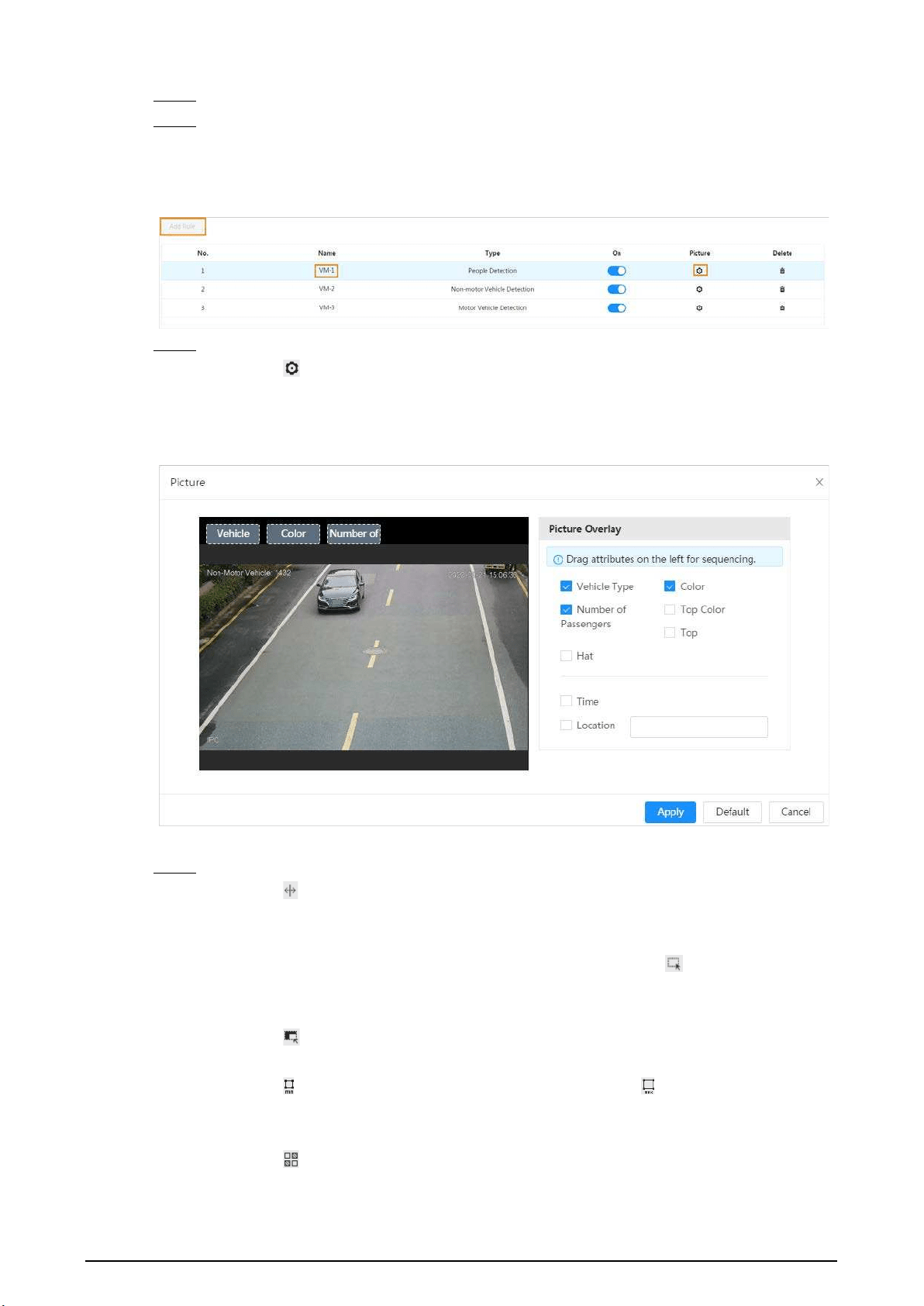
Task: Click gear icon in step instructions
Action: [291, 368]
